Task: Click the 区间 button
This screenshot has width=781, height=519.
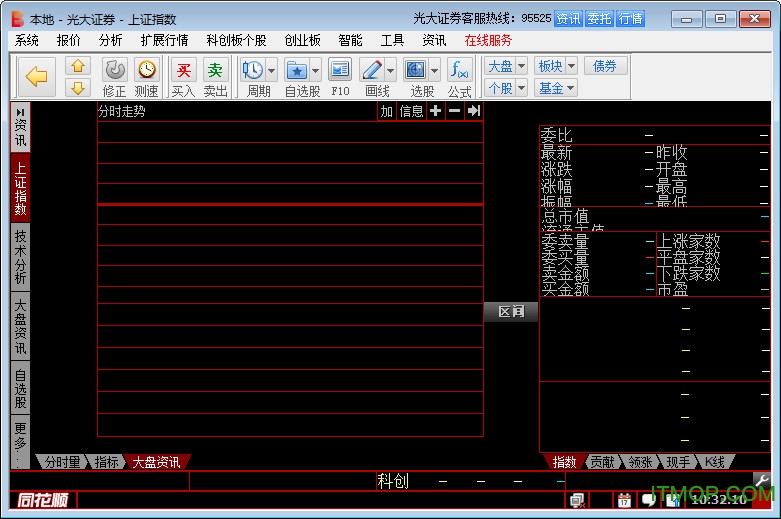Action: [x=510, y=312]
